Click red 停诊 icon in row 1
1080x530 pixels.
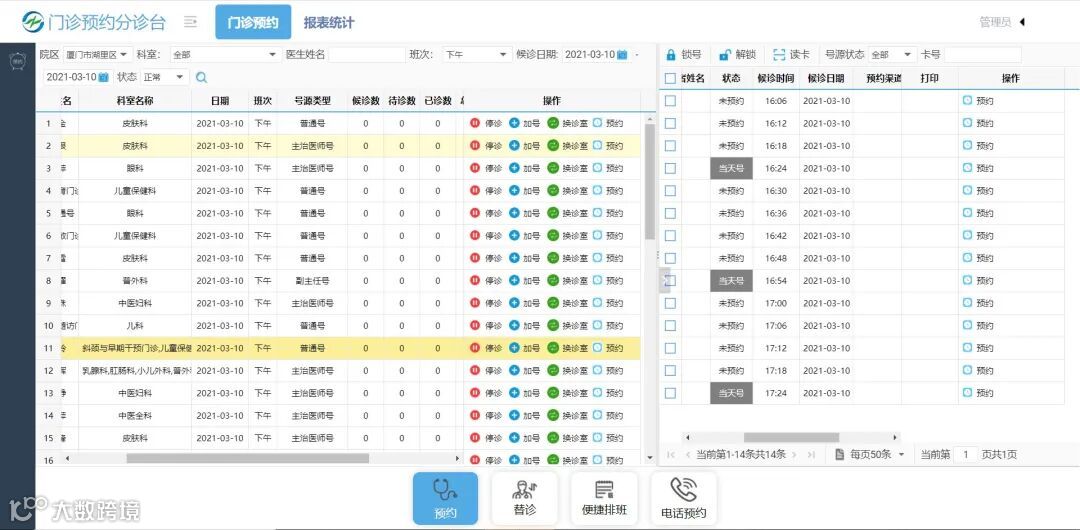(x=475, y=123)
